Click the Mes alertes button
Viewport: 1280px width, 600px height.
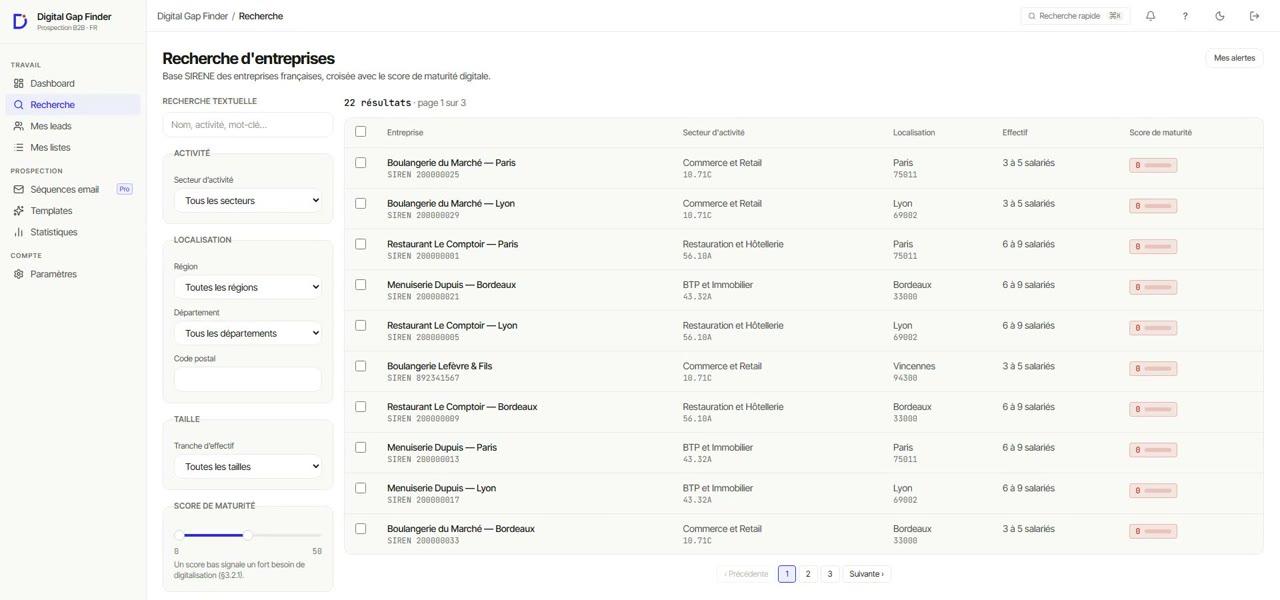click(1234, 58)
